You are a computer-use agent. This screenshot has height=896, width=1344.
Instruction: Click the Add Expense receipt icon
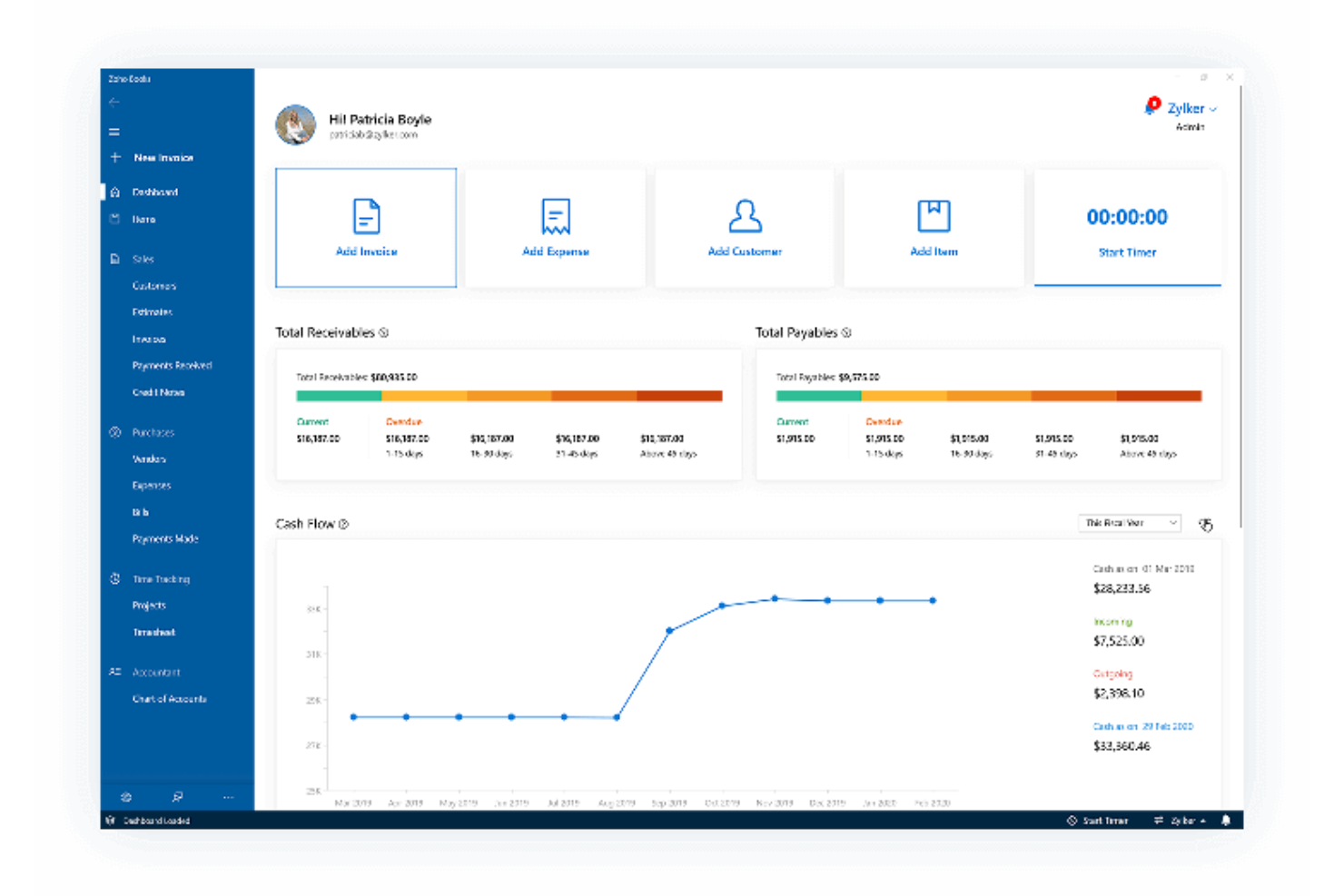(x=555, y=217)
